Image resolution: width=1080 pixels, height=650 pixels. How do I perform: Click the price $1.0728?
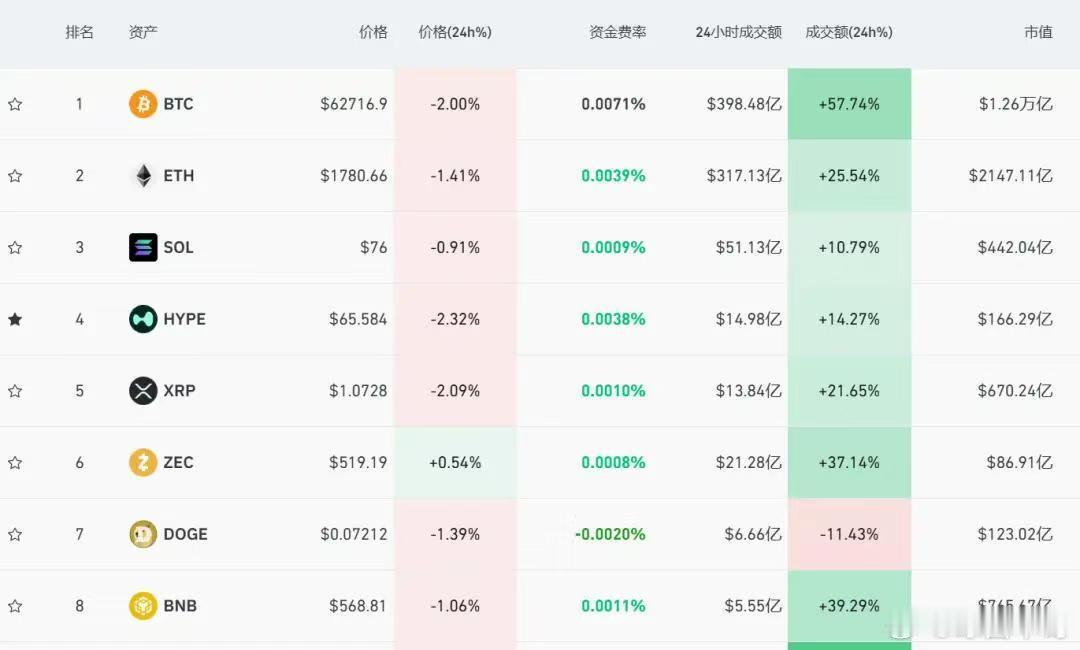pos(358,390)
